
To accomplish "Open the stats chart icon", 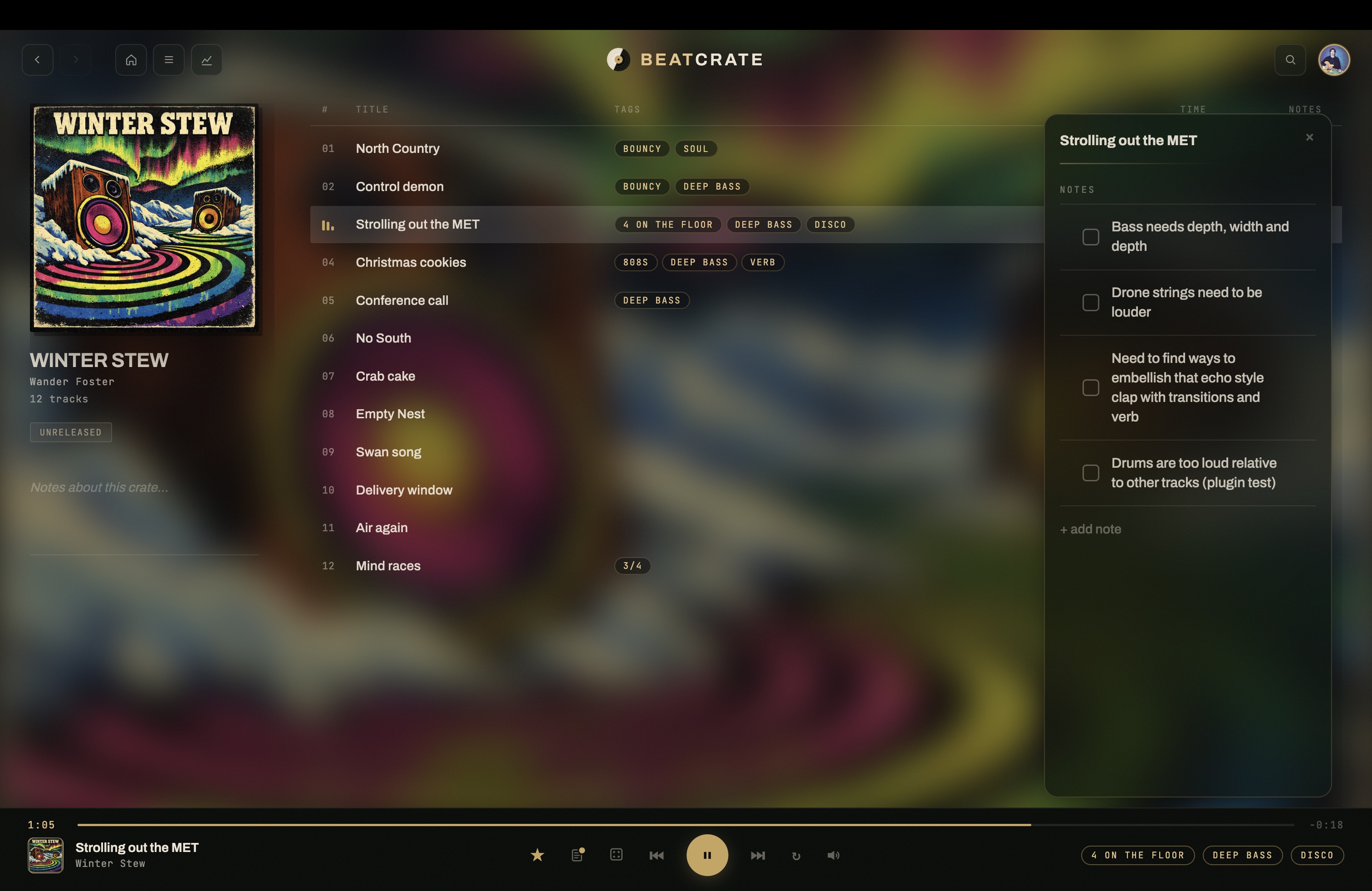I will tap(207, 59).
